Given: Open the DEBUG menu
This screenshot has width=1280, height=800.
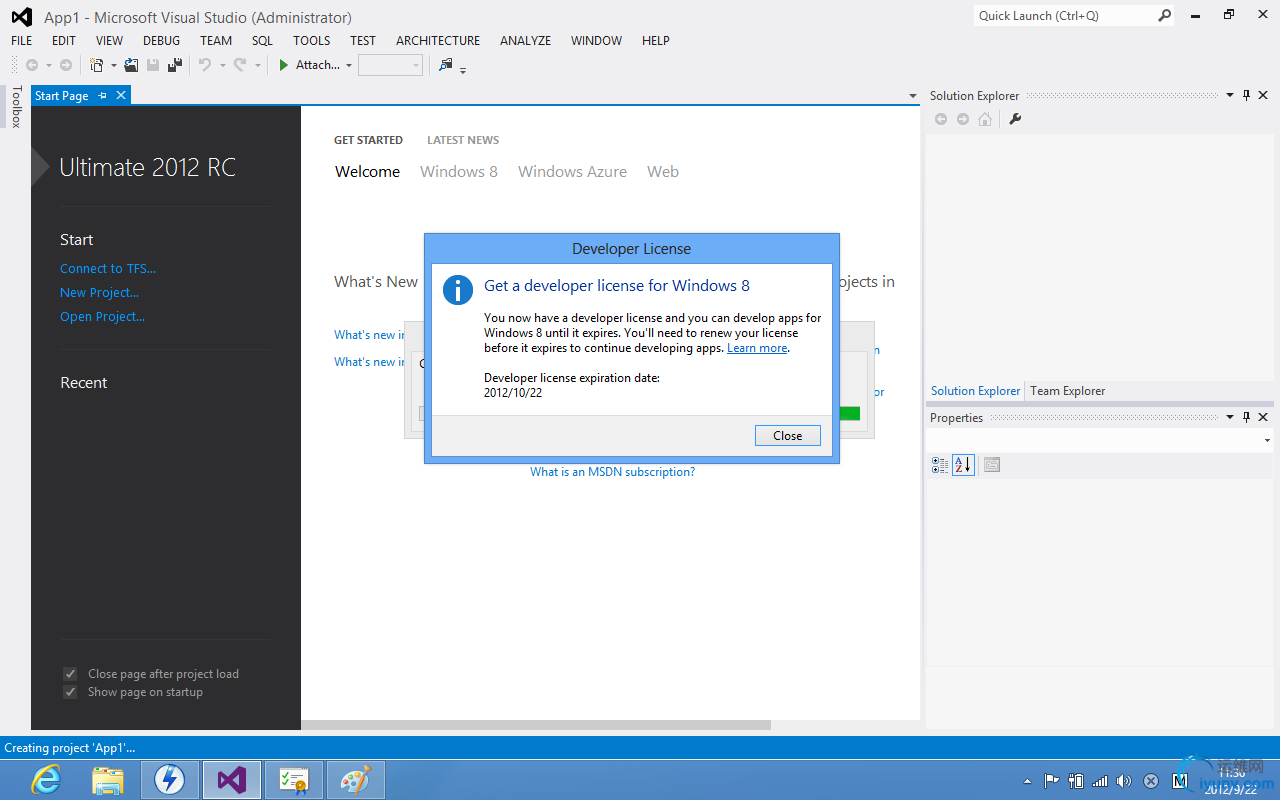Looking at the screenshot, I should 162,41.
